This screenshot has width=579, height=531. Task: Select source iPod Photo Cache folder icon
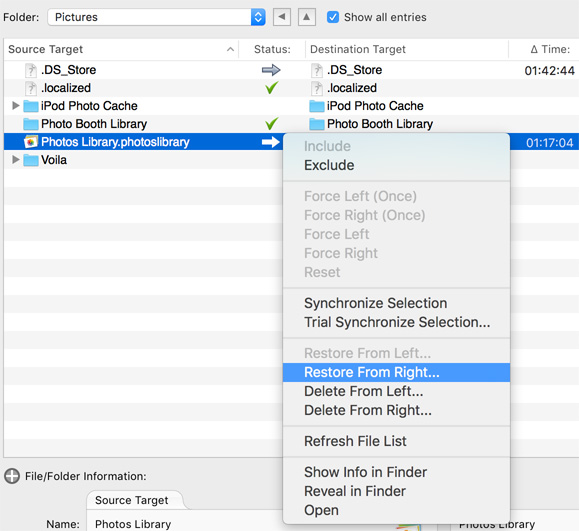[x=31, y=106]
